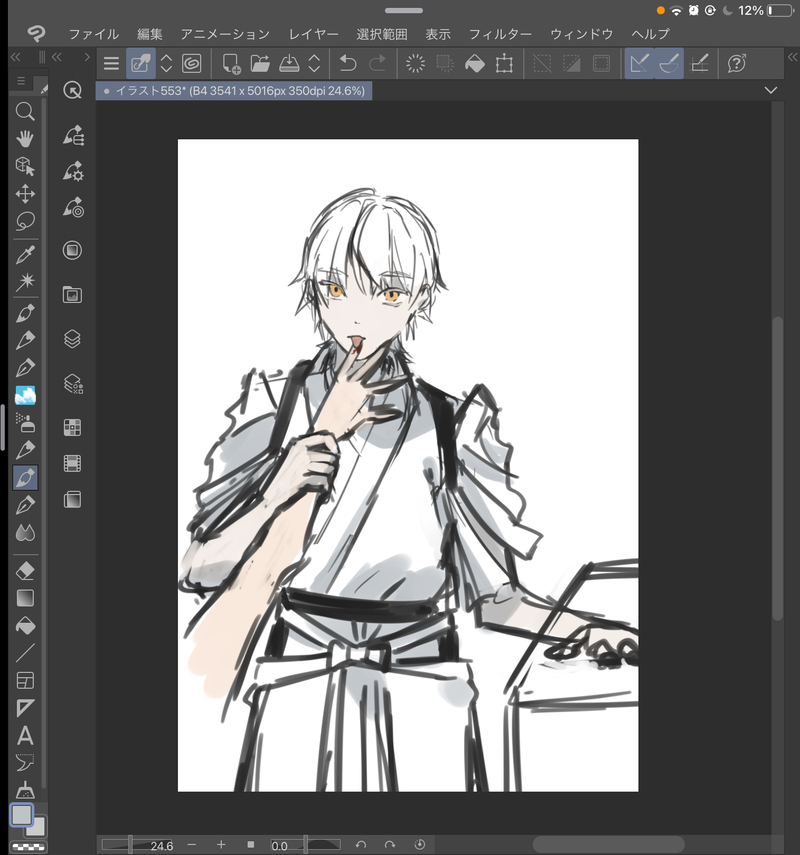Image resolution: width=800 pixels, height=855 pixels.
Task: Open the Color Wheel palette
Action: (72, 250)
